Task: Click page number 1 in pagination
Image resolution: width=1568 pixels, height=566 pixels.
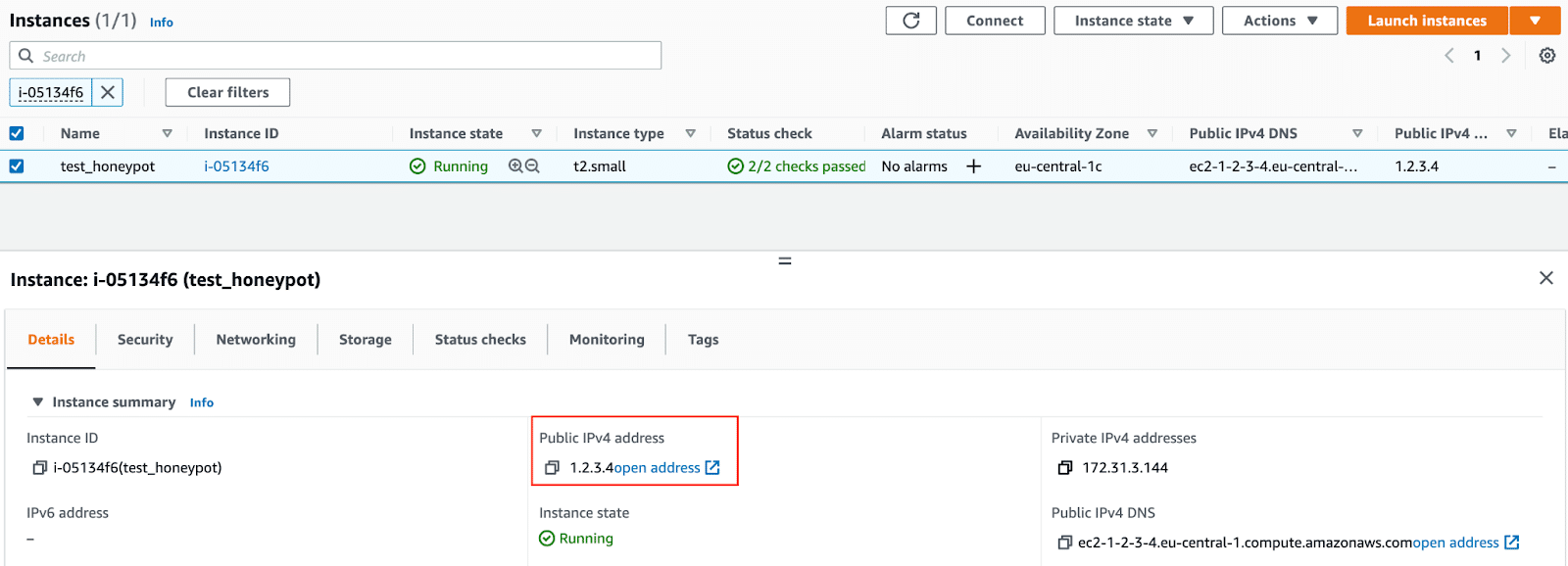Action: (x=1478, y=56)
